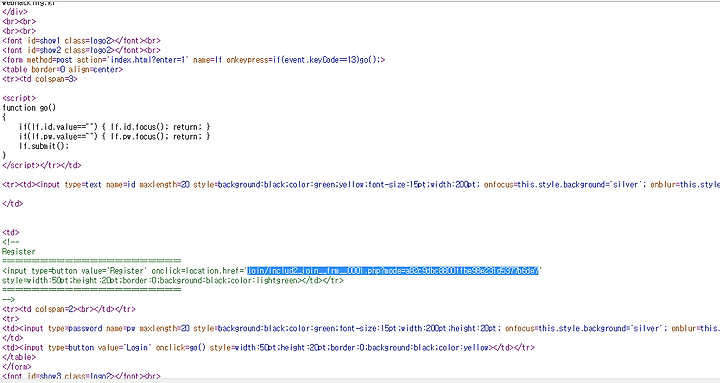720x383 pixels.
Task: Click the lf.submit(); statement
Action: (x=44, y=146)
